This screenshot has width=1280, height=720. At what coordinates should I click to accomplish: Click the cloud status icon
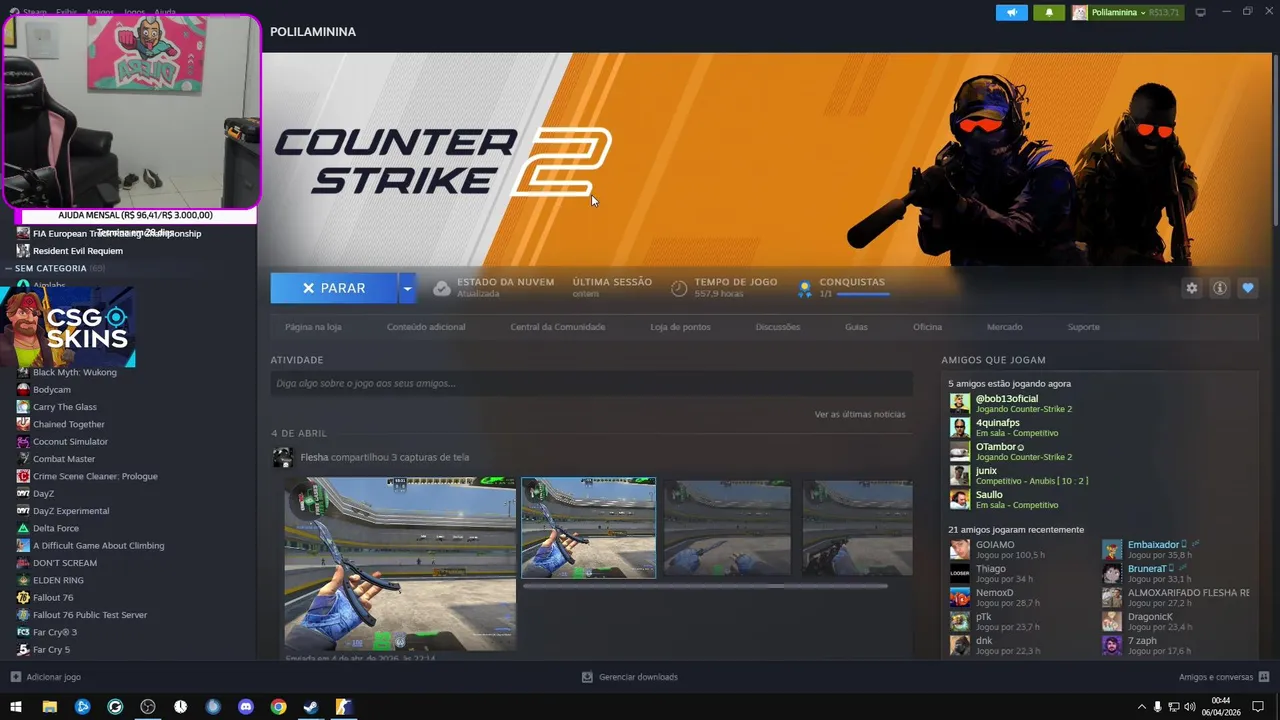[x=442, y=288]
